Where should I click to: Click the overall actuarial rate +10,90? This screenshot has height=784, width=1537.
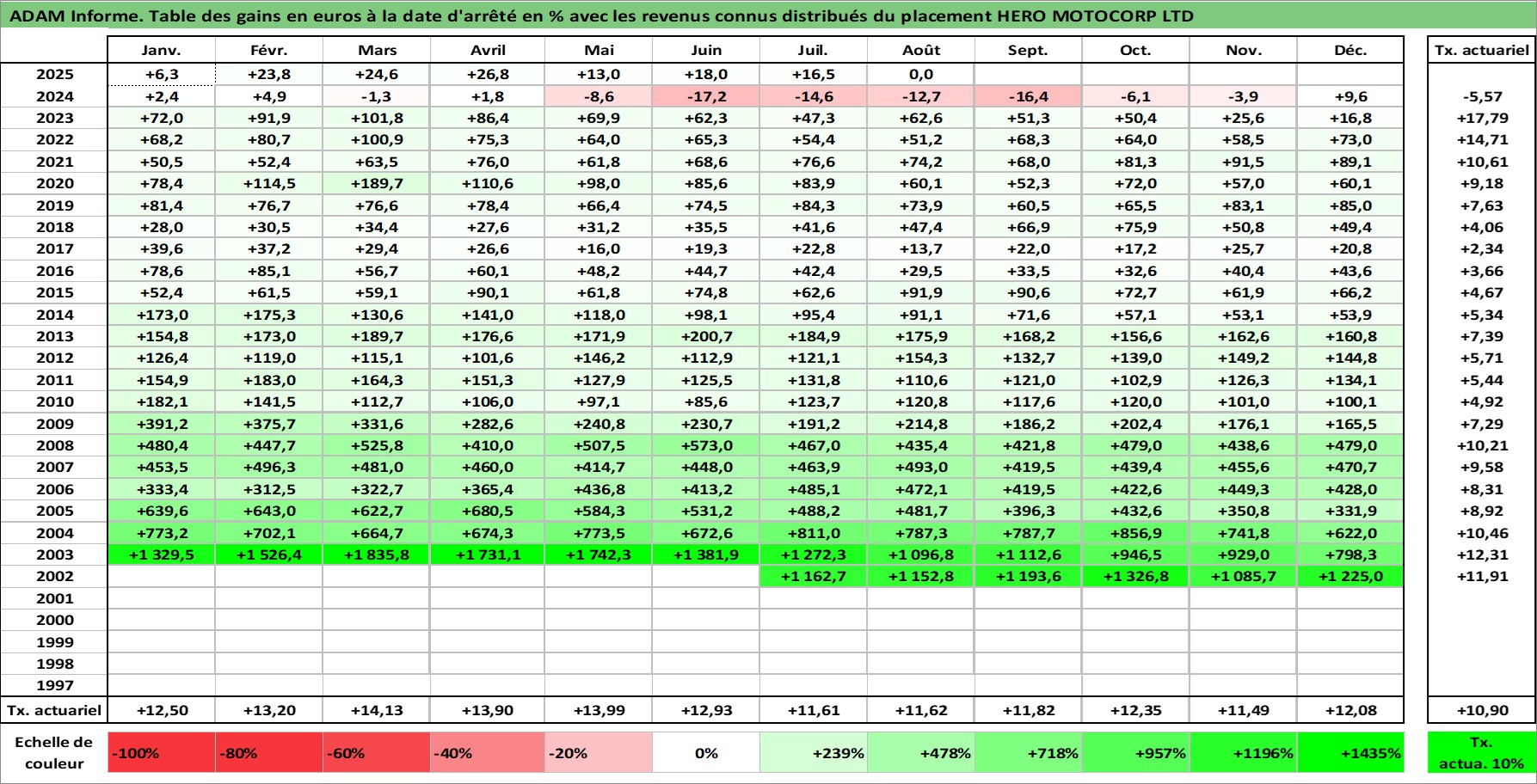1481,710
